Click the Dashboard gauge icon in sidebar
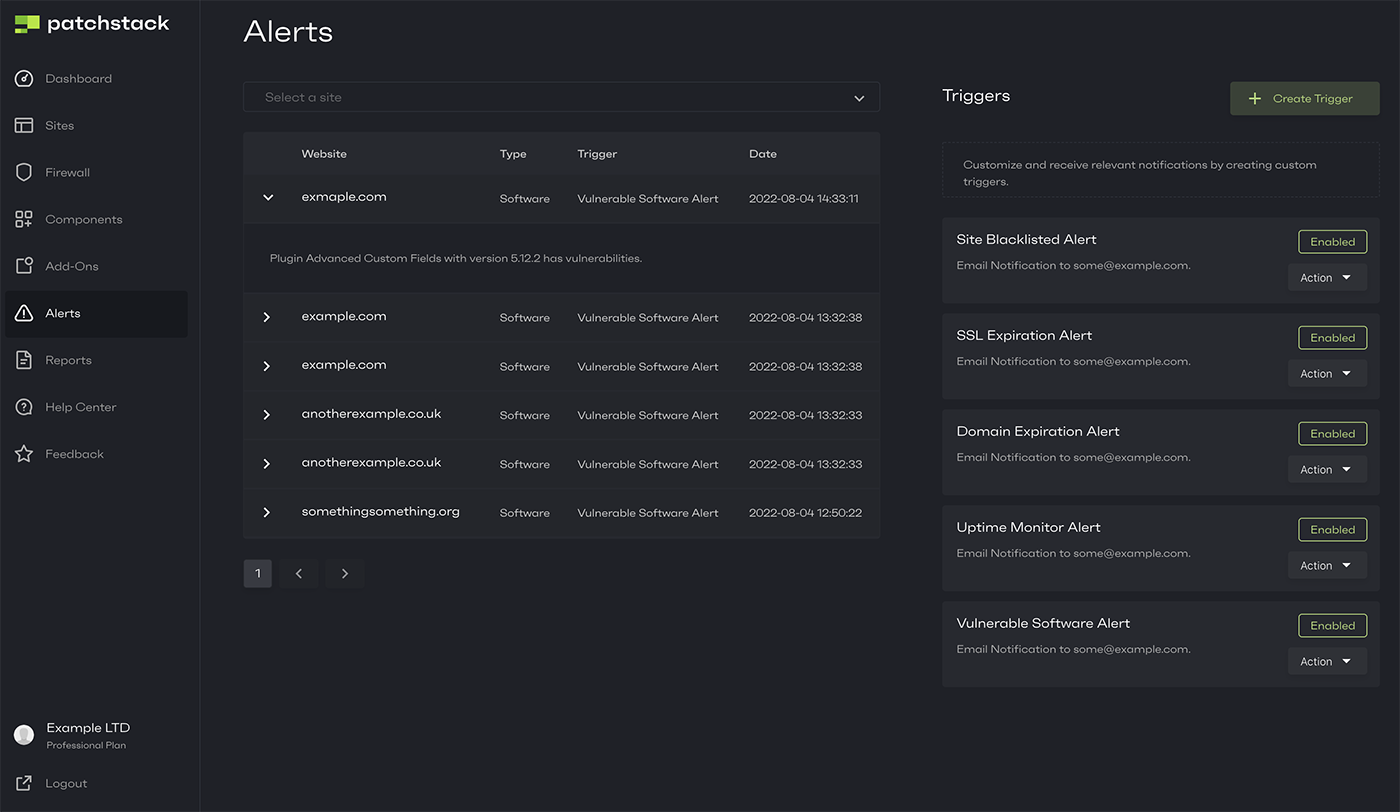 pos(24,79)
